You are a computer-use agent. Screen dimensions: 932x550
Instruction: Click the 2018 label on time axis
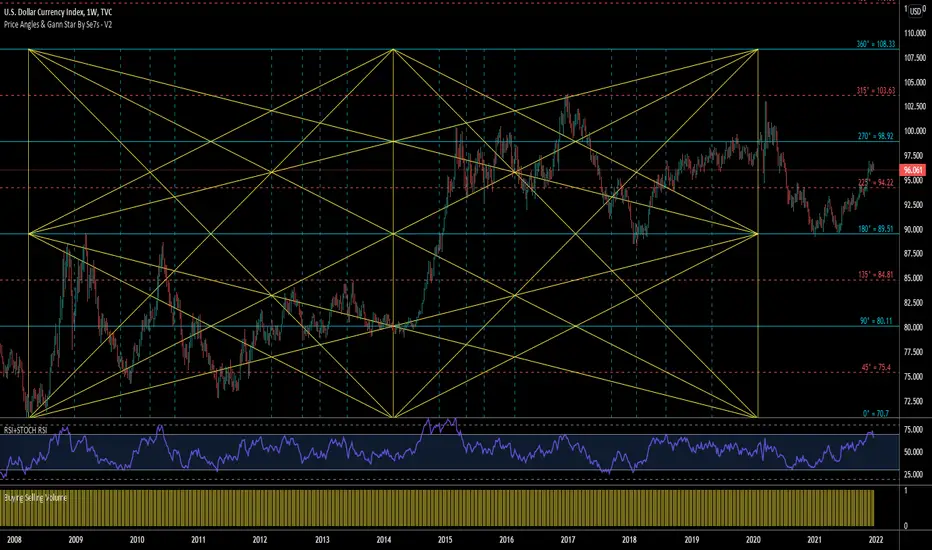pyautogui.click(x=629, y=540)
